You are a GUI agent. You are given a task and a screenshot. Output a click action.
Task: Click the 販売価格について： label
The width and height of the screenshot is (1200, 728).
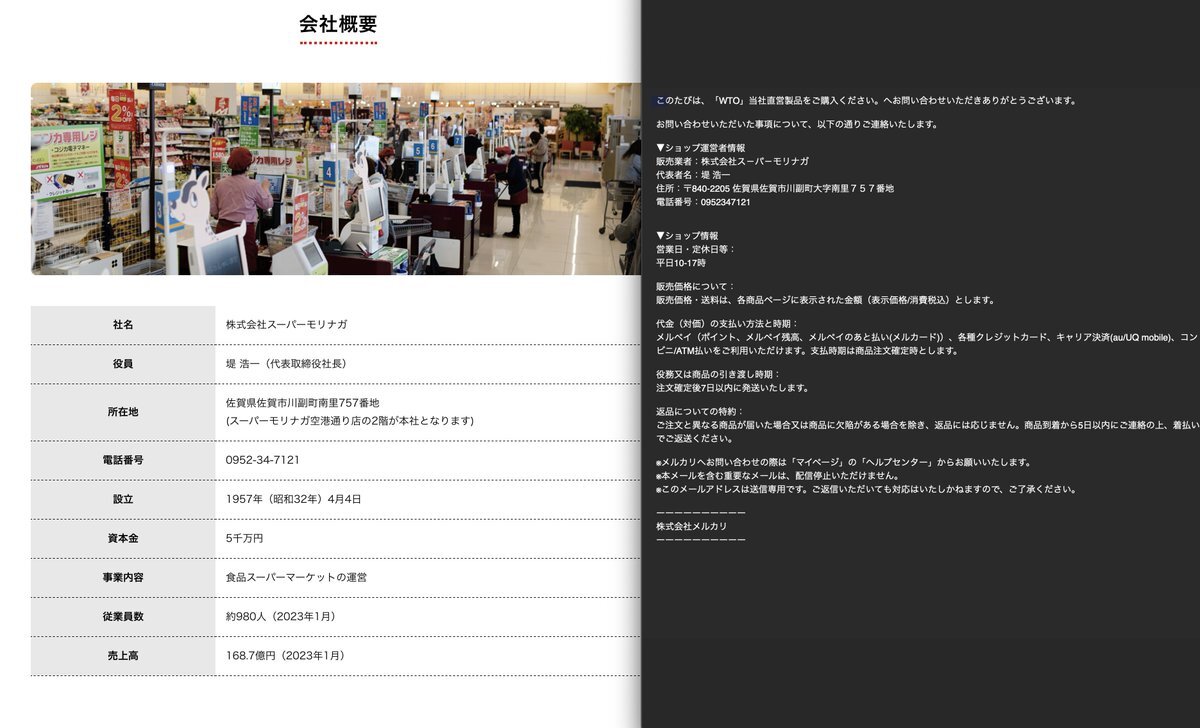tap(696, 287)
